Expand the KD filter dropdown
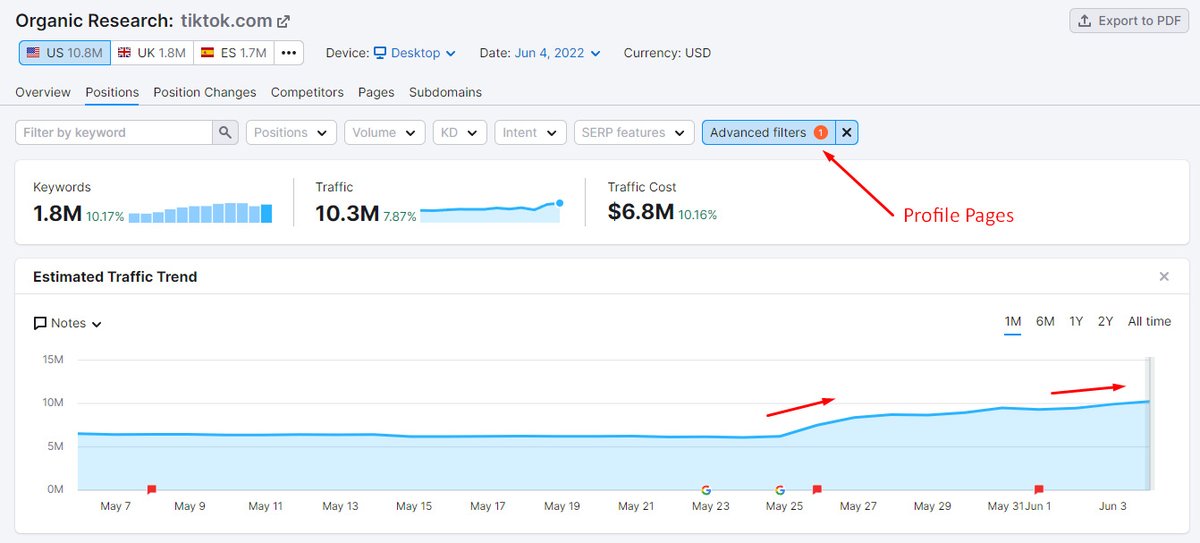Viewport: 1200px width, 543px height. (x=460, y=132)
